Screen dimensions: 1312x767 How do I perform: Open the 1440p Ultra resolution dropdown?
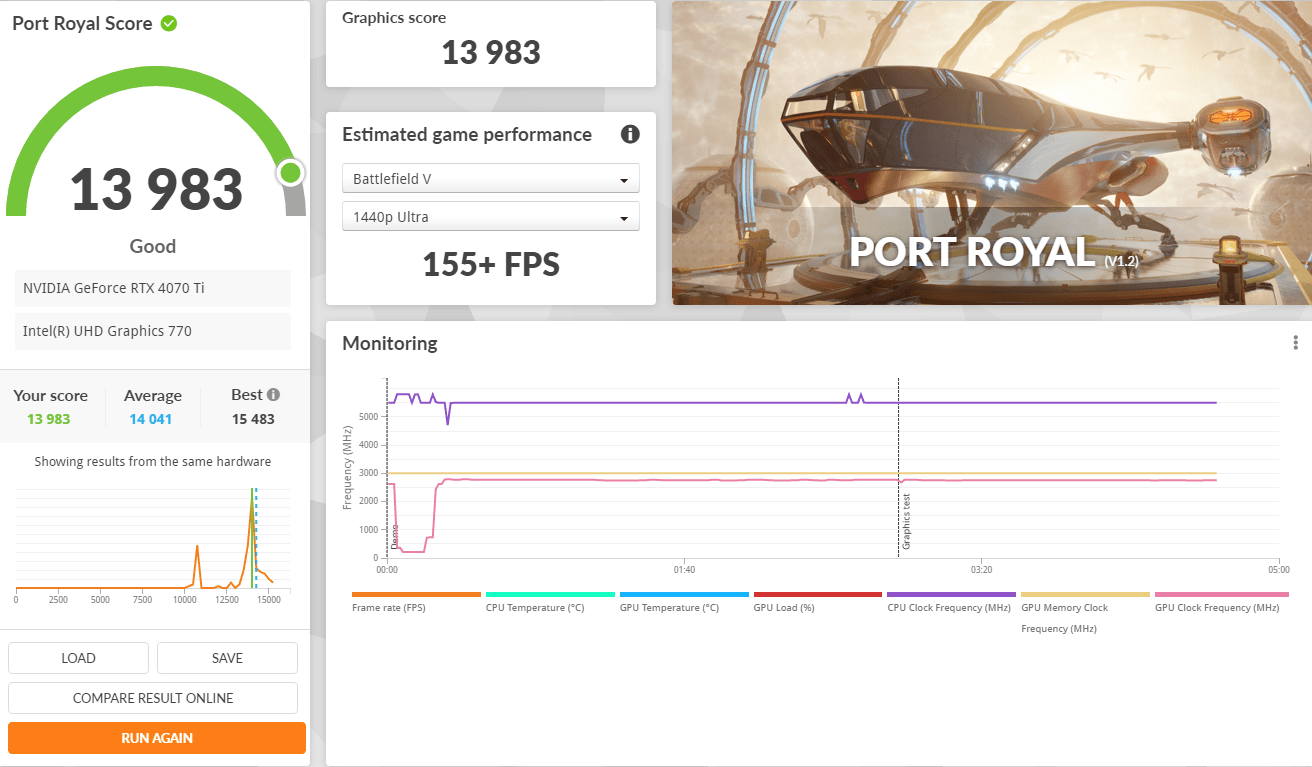click(491, 217)
